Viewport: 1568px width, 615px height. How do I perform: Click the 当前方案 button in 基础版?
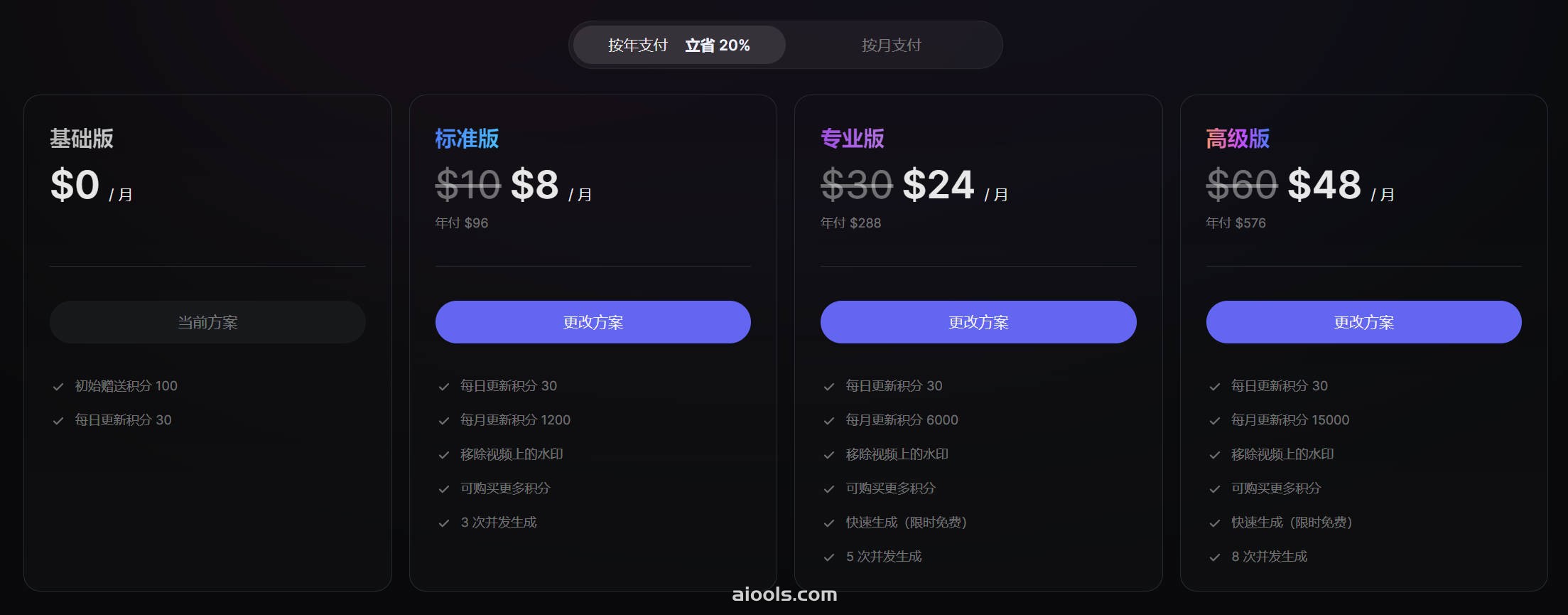(207, 322)
